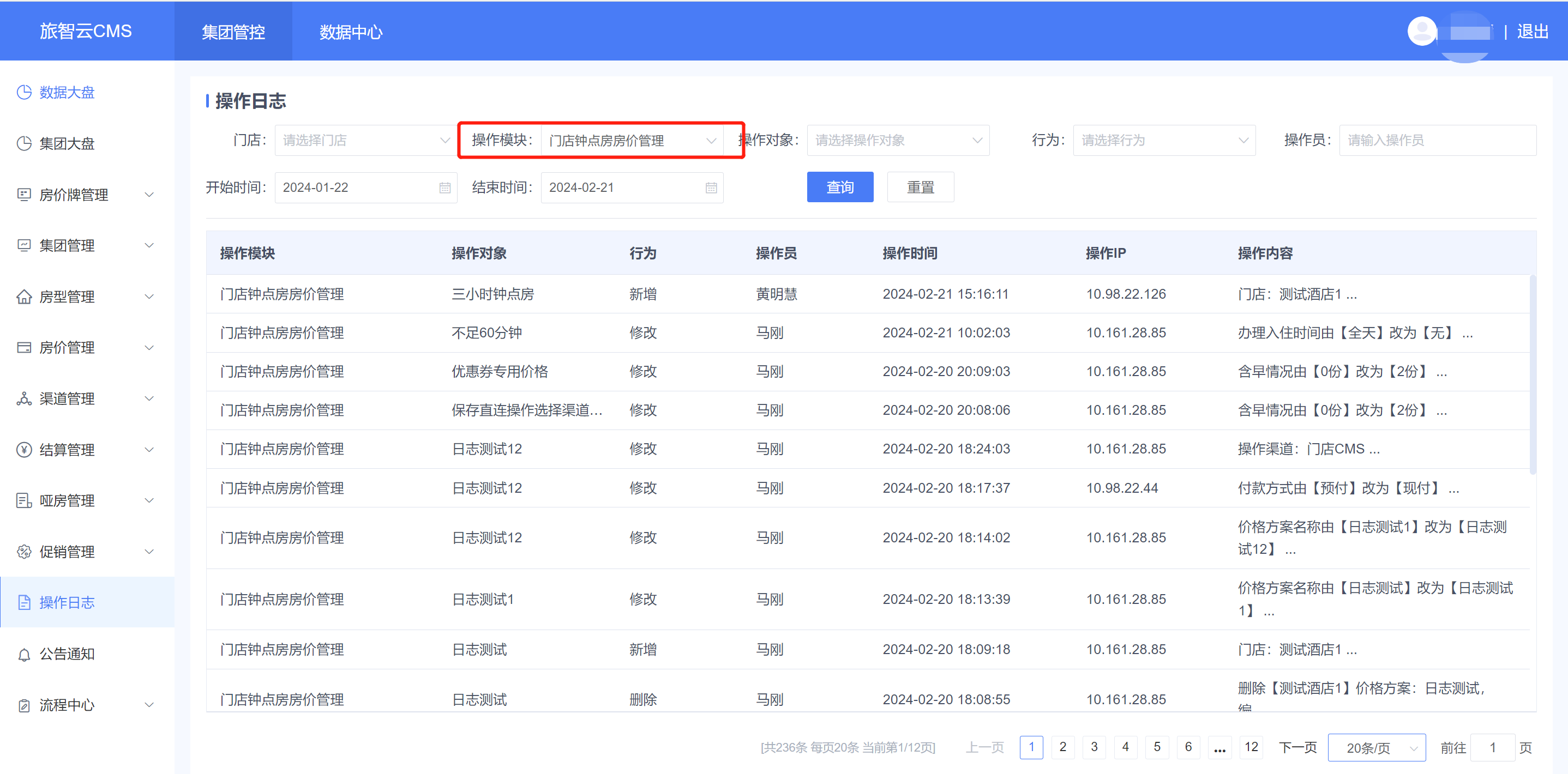Select the 三小时钟点房 cell

click(x=492, y=294)
